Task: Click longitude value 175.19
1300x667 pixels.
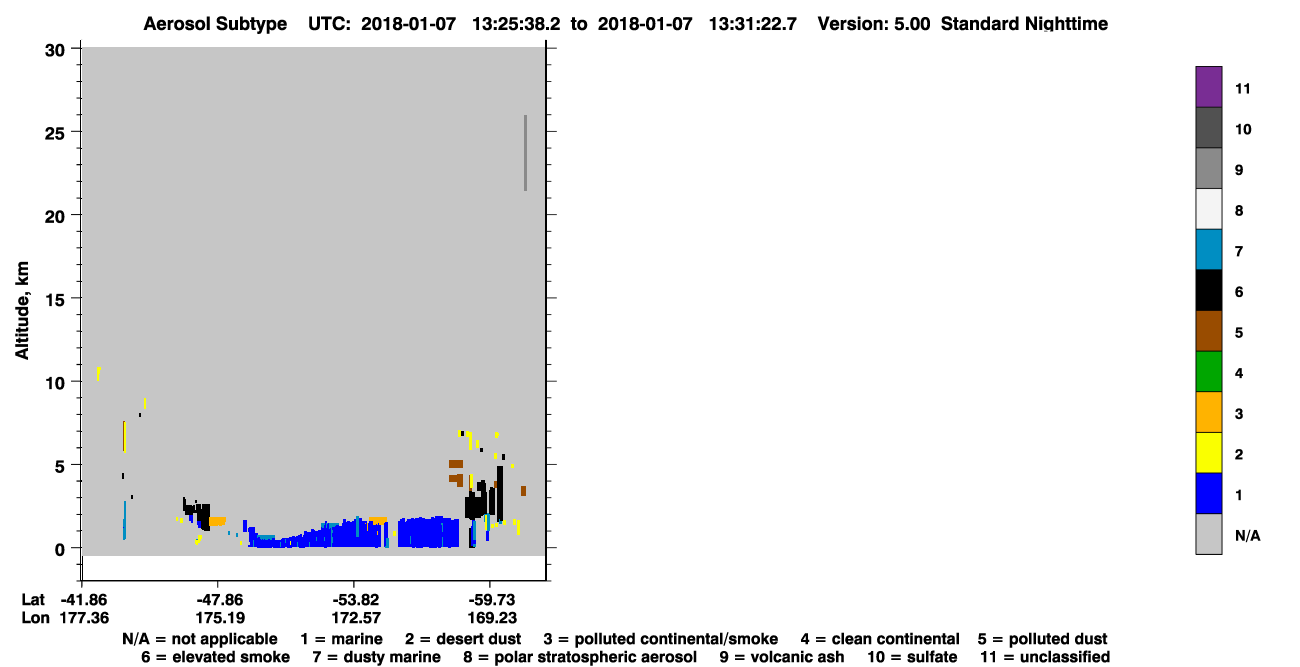Action: pyautogui.click(x=220, y=618)
